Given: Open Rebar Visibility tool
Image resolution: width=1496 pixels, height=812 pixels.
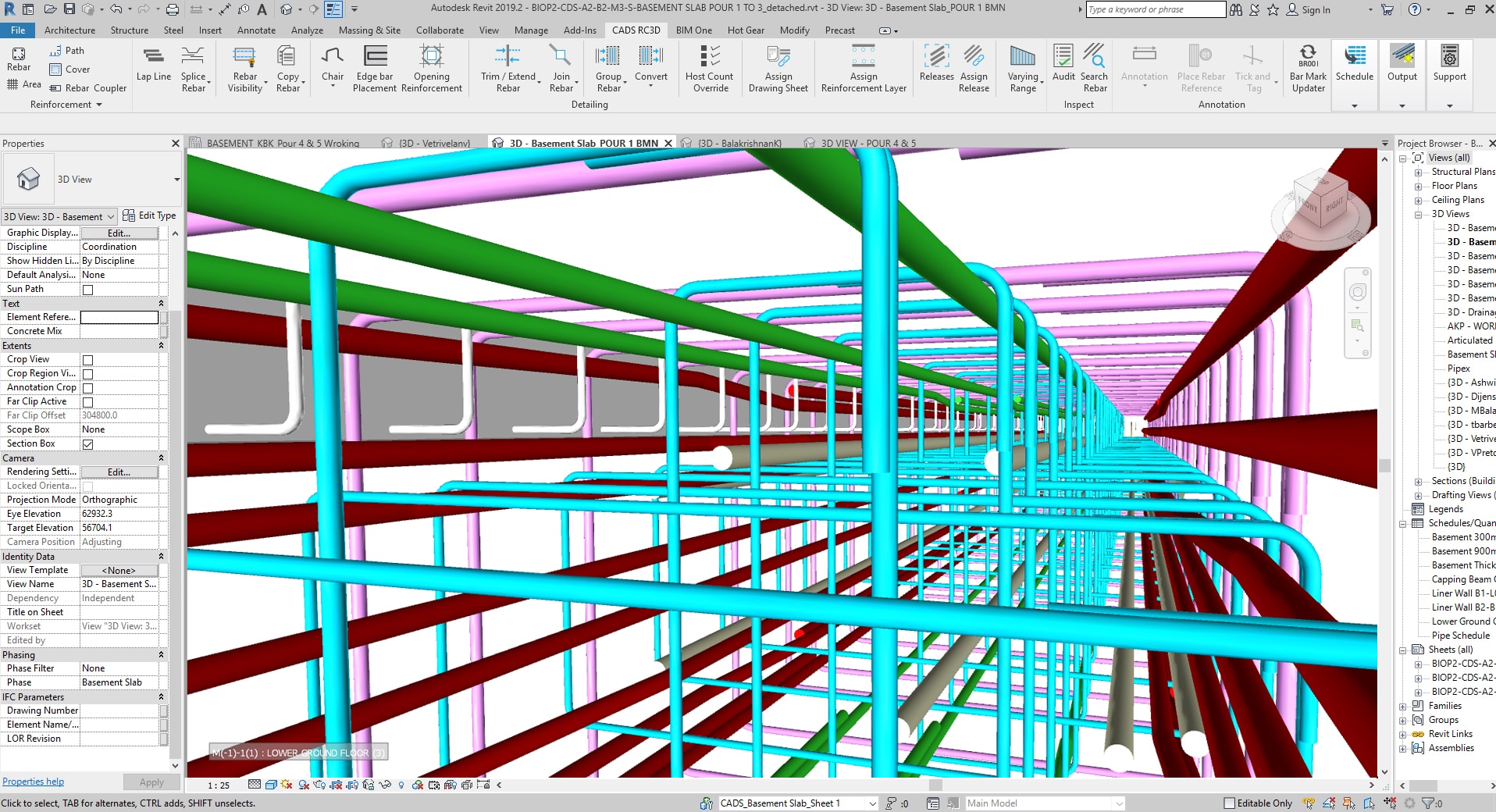Looking at the screenshot, I should [245, 69].
